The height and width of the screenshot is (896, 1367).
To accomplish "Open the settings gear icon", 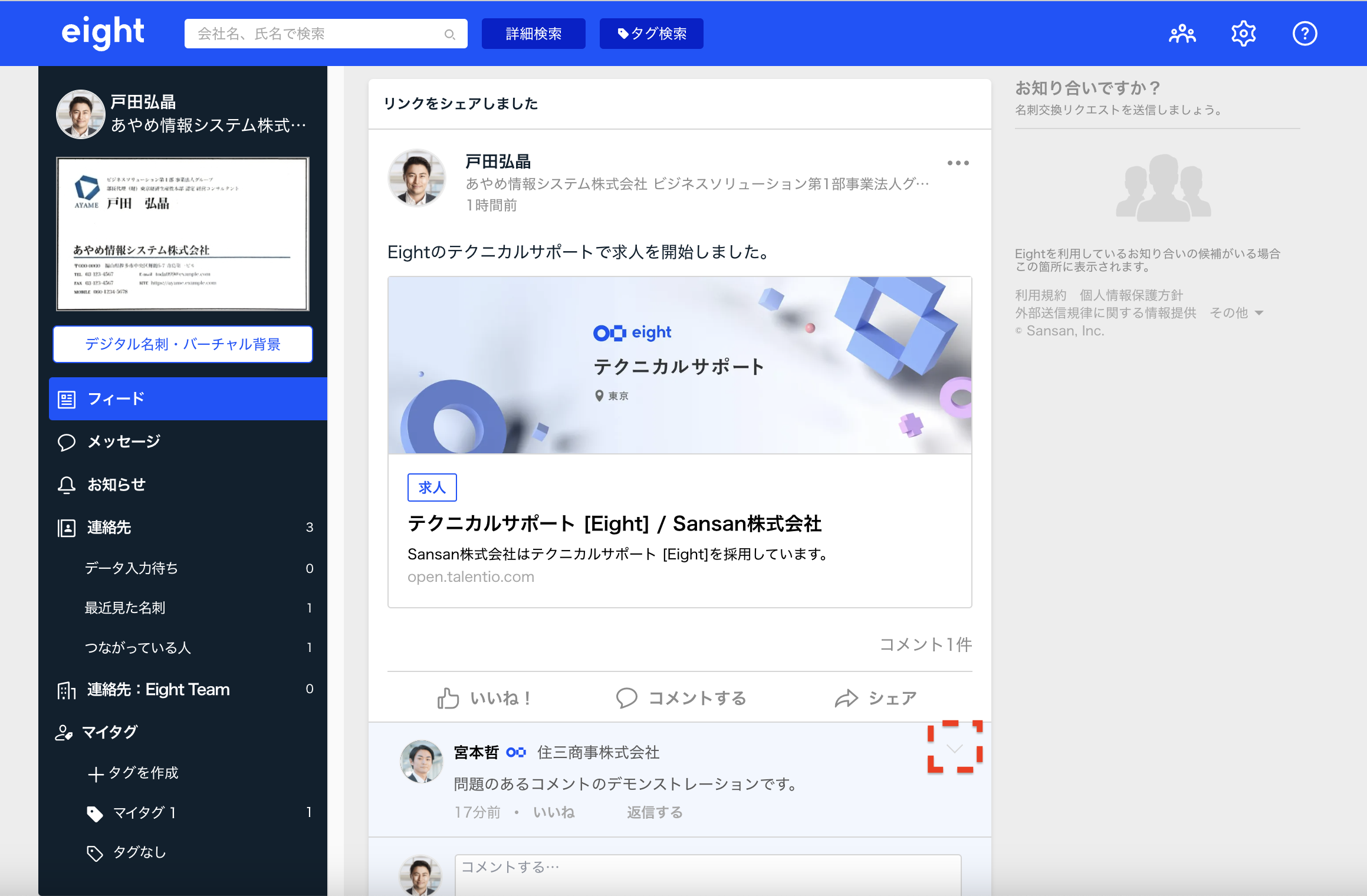I will (1243, 34).
